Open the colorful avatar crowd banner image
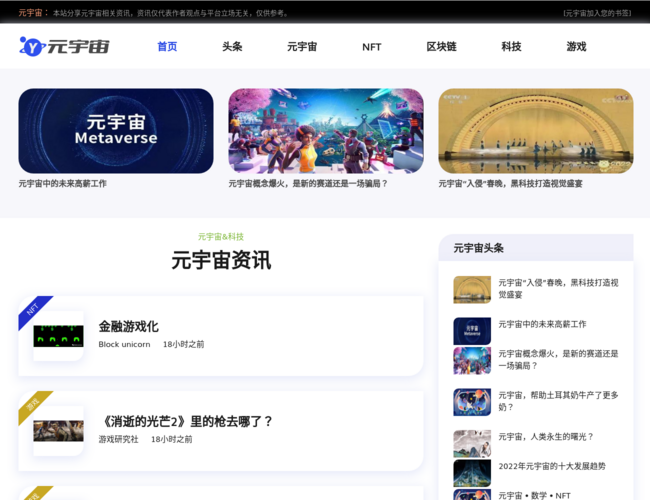Image resolution: width=650 pixels, height=500 pixels. point(325,130)
